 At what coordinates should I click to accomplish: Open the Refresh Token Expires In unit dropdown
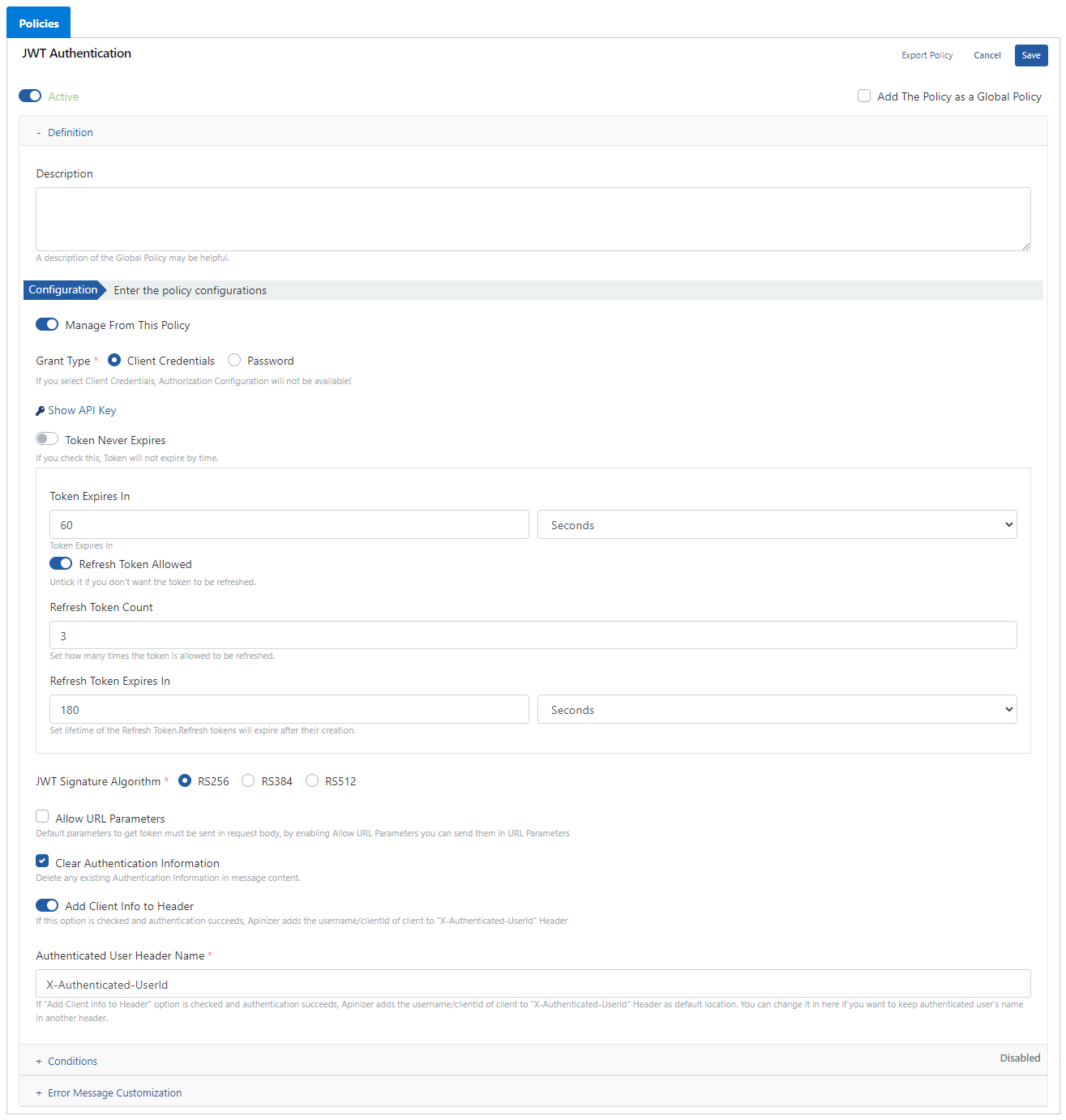coord(777,710)
